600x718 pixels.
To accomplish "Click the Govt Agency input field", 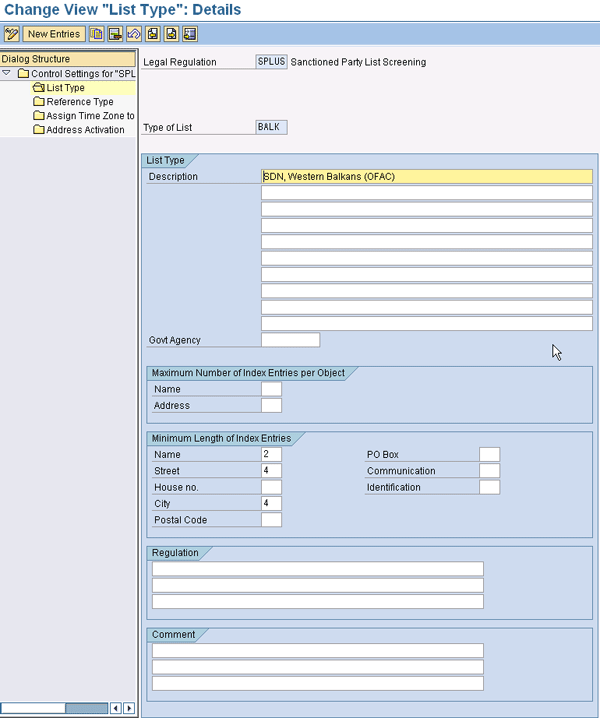I will point(290,340).
